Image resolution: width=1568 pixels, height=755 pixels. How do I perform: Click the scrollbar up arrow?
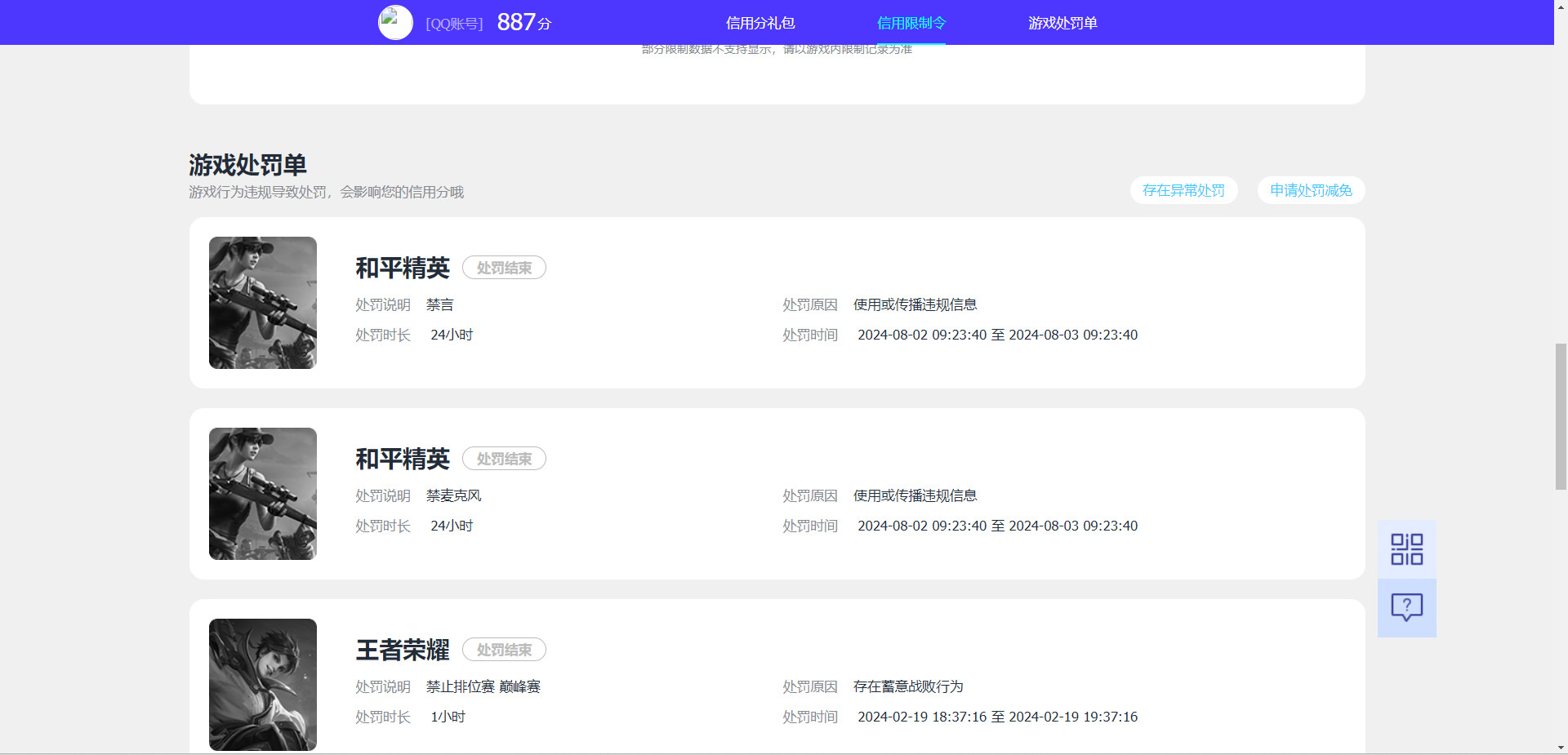click(x=1561, y=7)
